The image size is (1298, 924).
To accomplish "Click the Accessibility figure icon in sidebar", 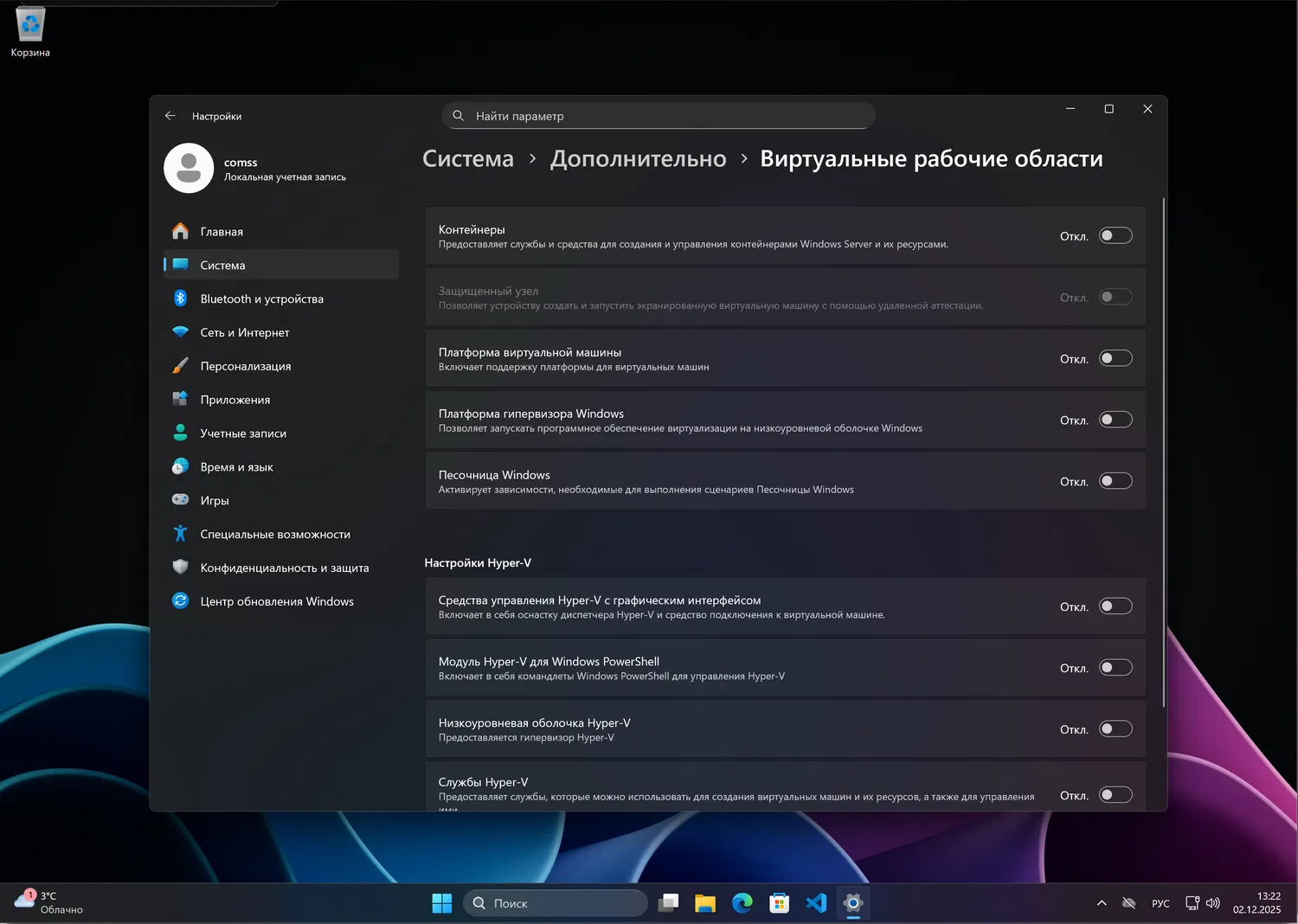I will [x=180, y=534].
